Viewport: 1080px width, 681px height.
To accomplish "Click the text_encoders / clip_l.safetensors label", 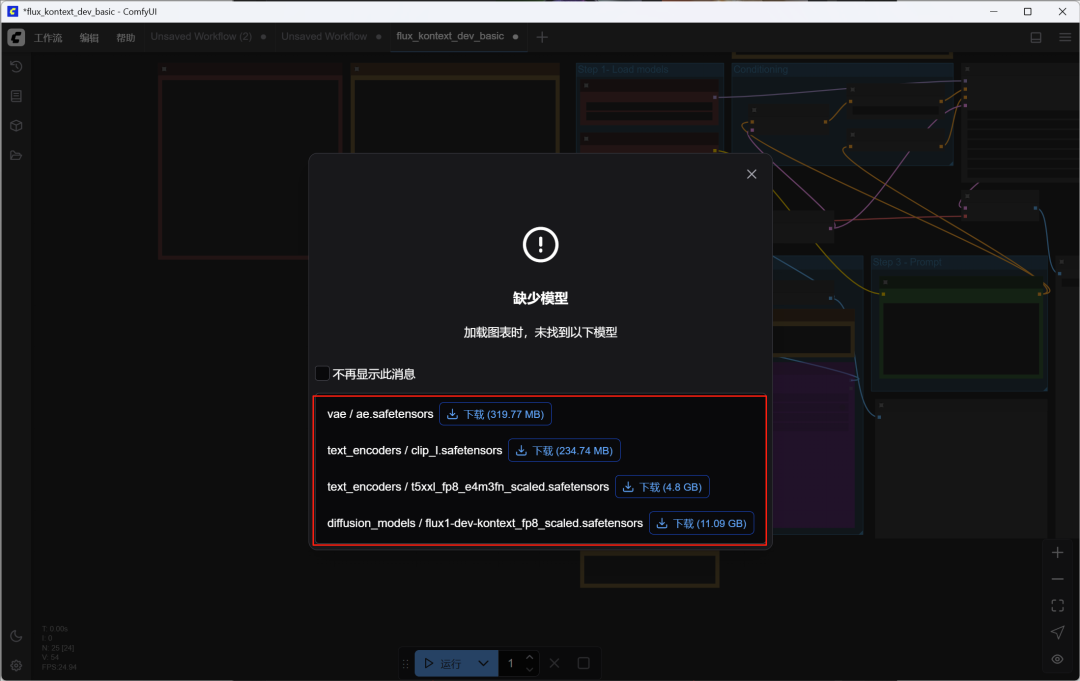I will (x=415, y=451).
